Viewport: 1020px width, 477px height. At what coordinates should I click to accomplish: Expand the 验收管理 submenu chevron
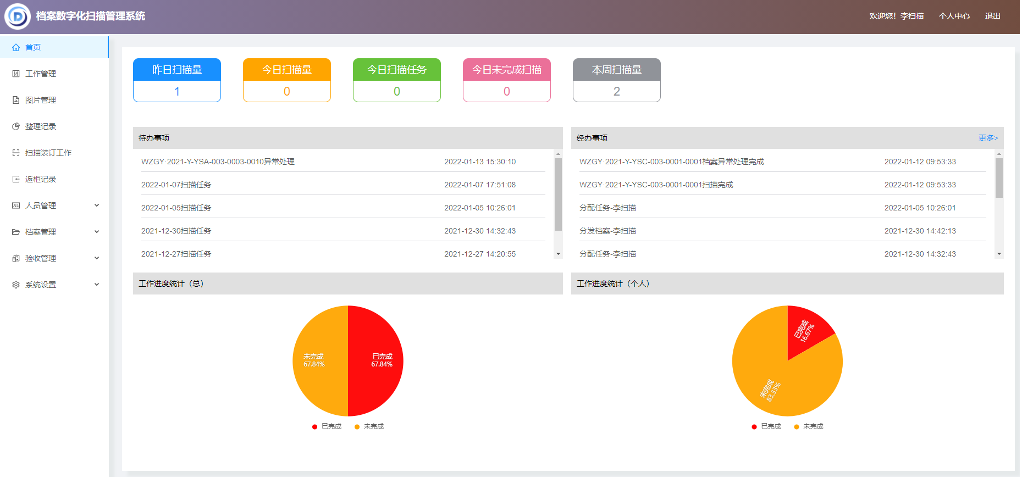tap(97, 258)
